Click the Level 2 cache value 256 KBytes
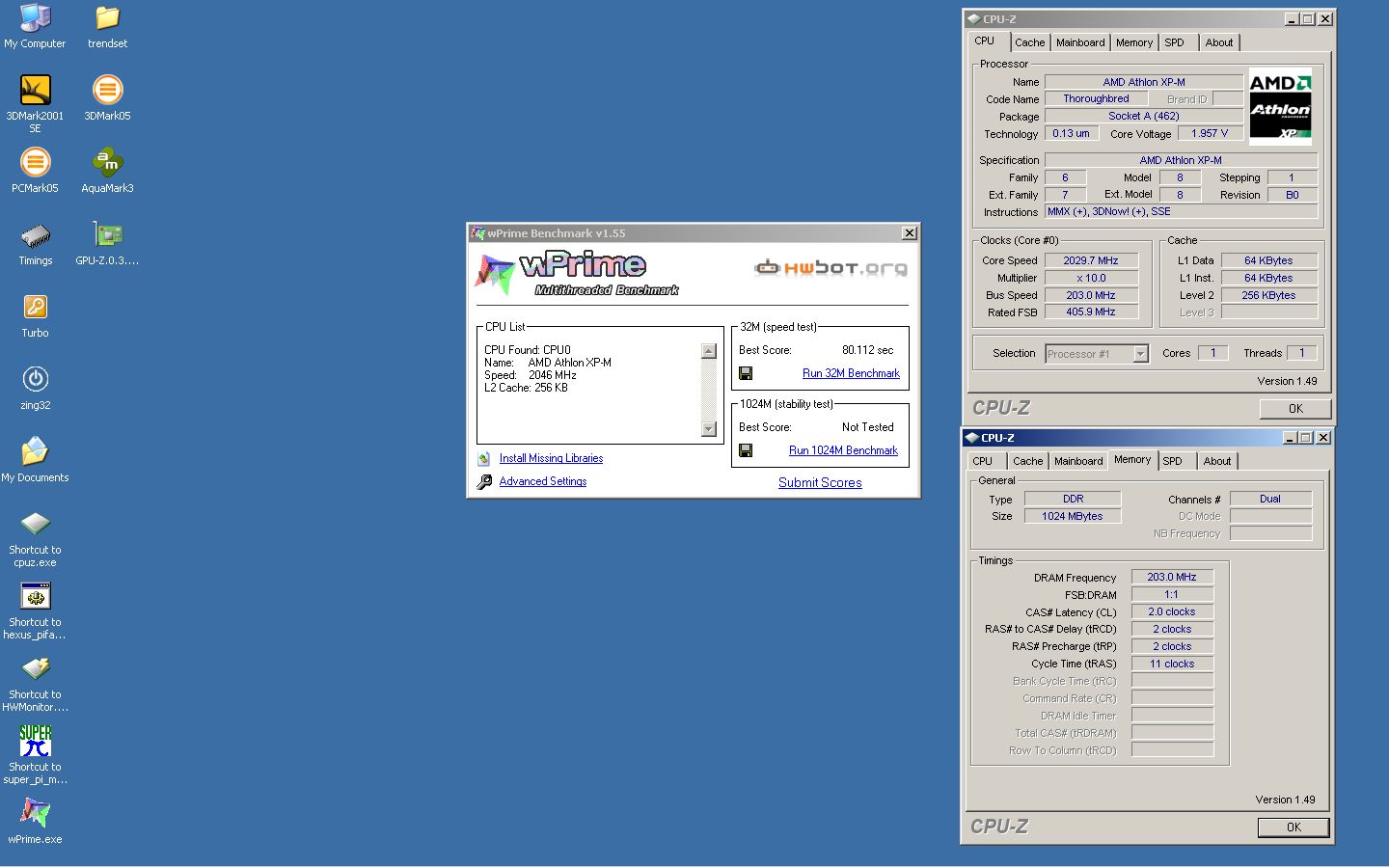 1268,295
